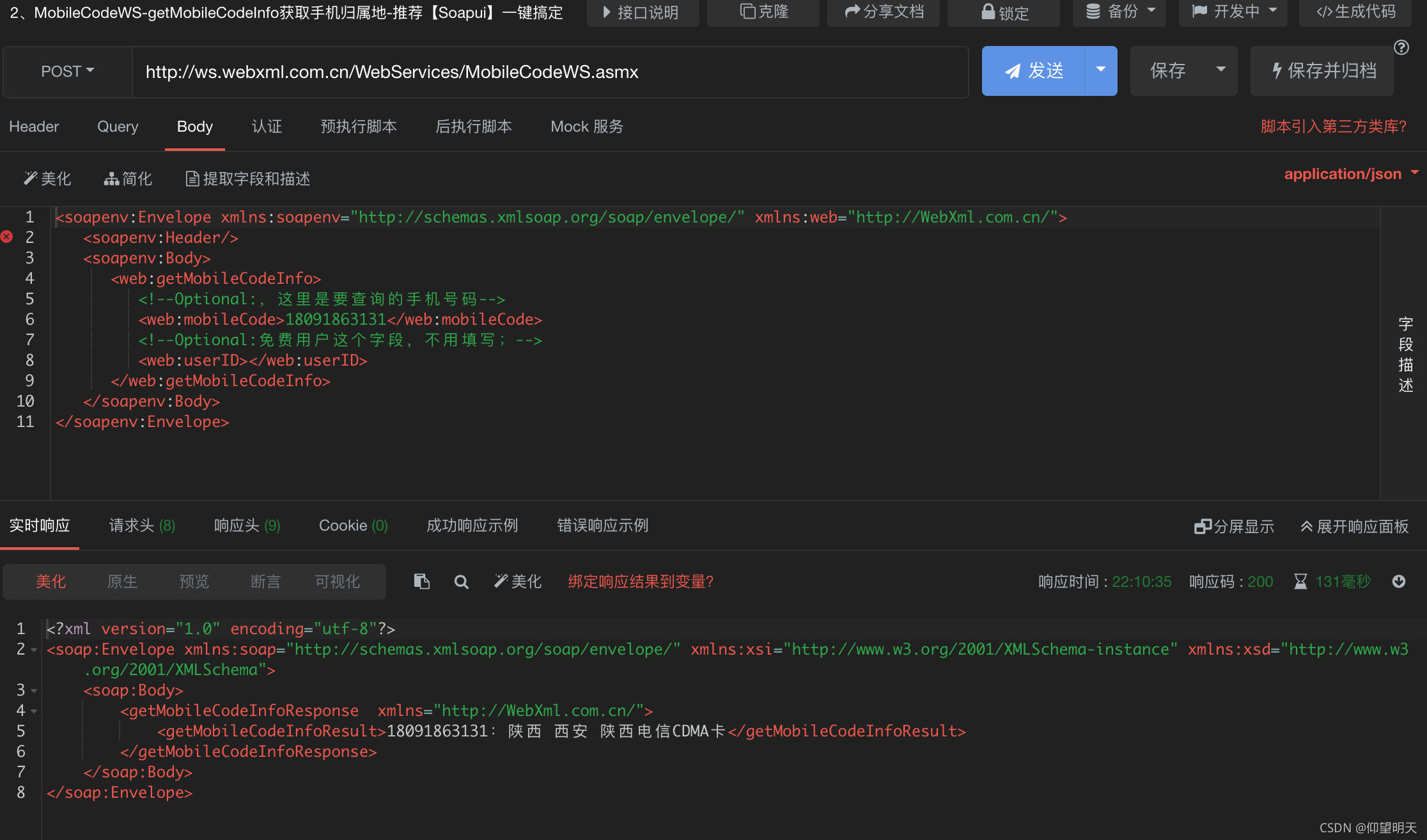Click the web:userID line in request body
The height and width of the screenshot is (840, 1427).
tap(253, 361)
